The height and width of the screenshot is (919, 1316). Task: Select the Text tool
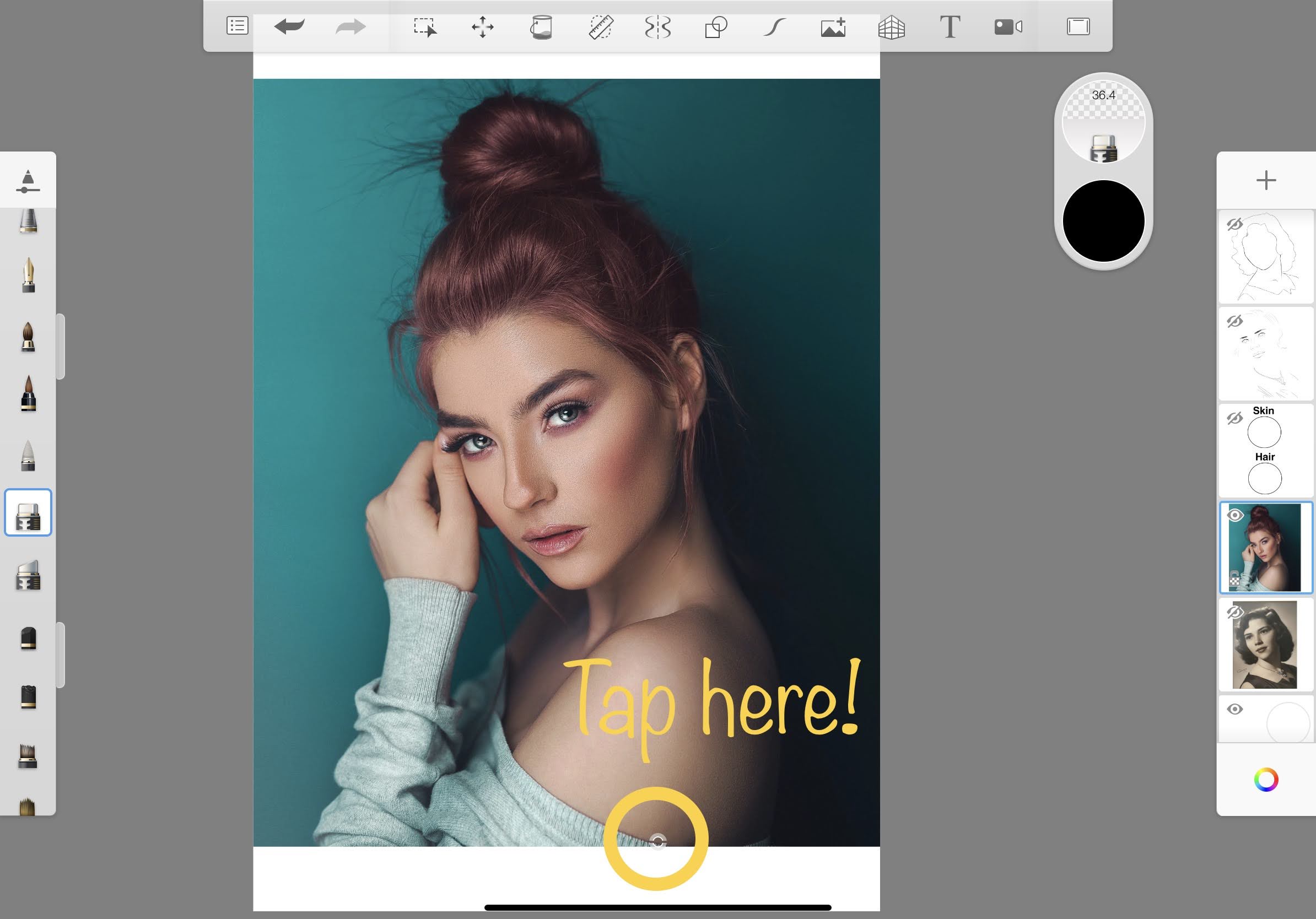click(949, 26)
